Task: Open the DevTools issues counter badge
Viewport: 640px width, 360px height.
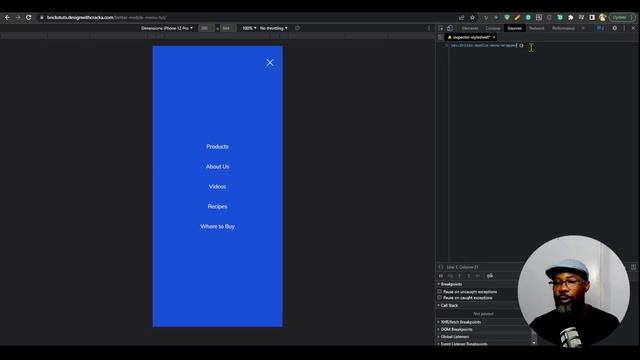Action: click(600, 28)
